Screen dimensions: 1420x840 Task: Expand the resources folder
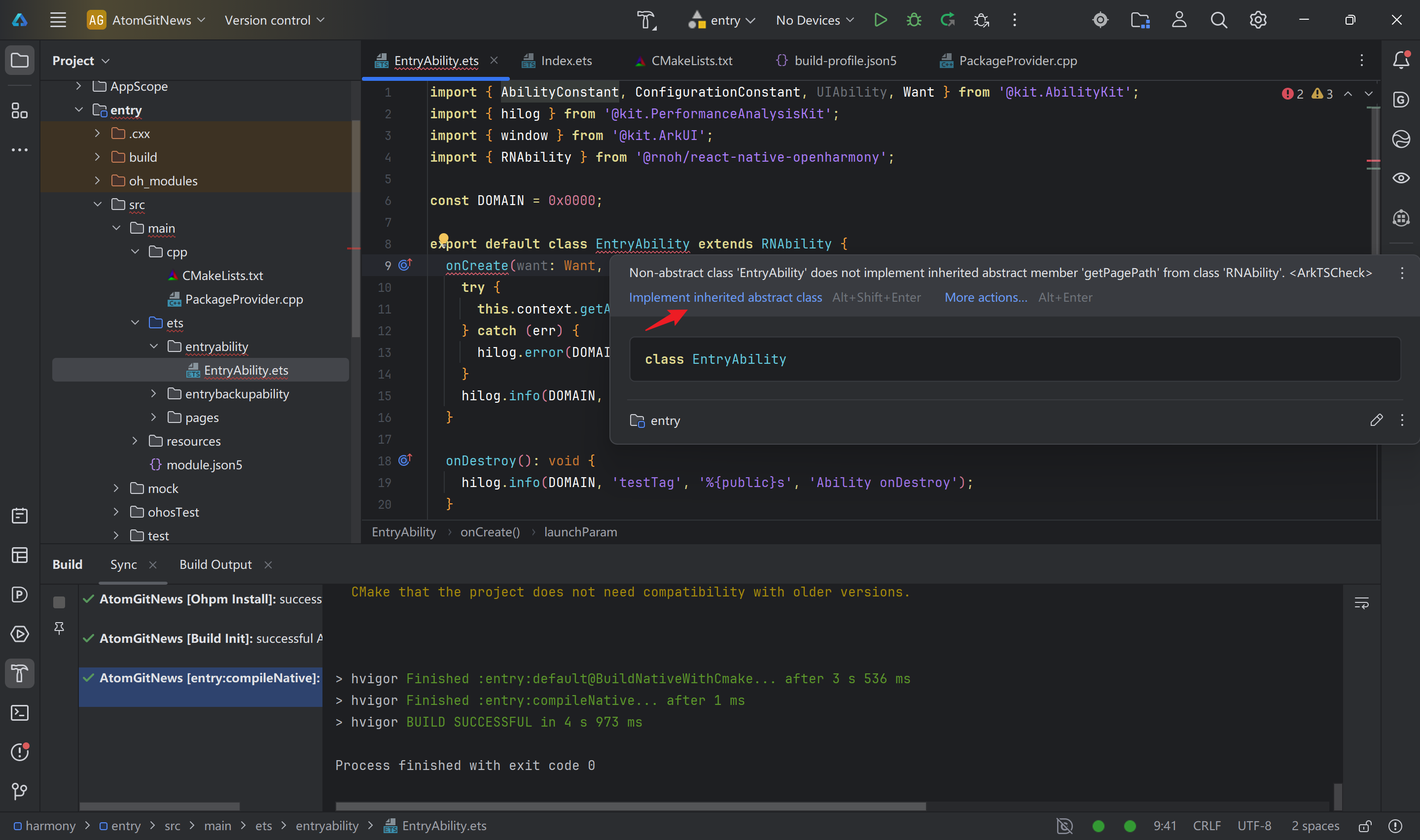point(135,441)
